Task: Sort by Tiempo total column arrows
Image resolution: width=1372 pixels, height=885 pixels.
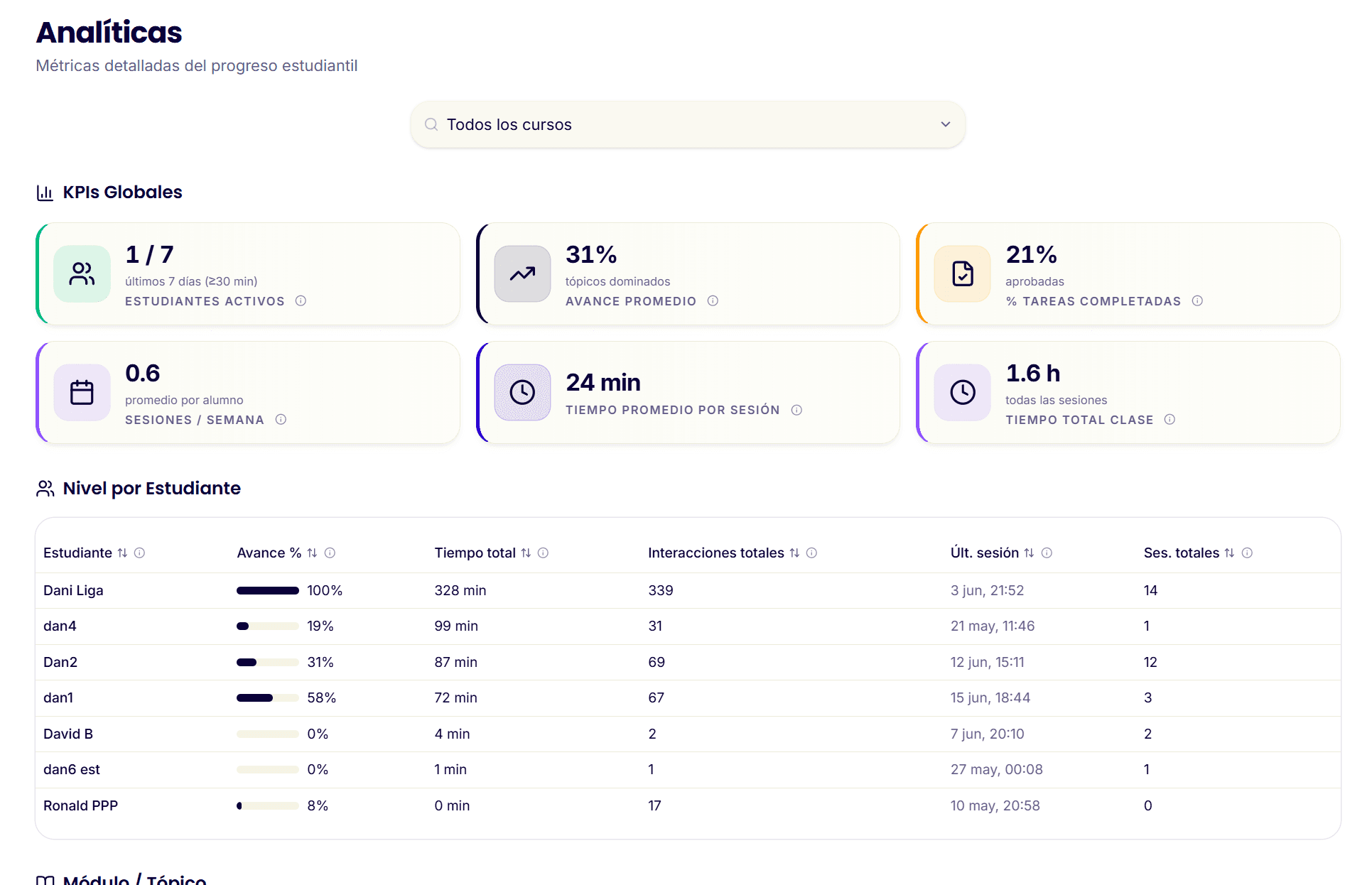Action: pos(526,553)
